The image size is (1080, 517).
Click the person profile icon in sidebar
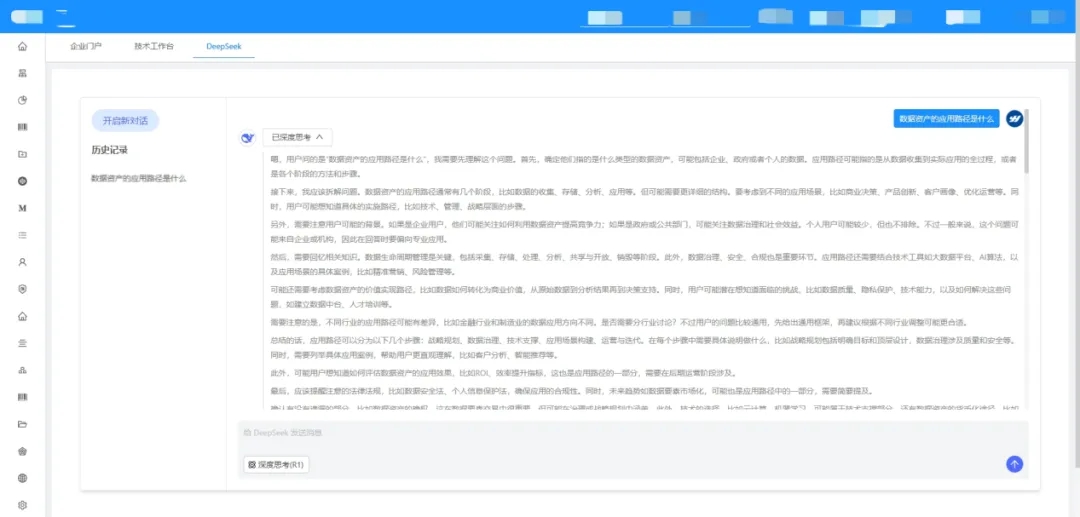click(x=22, y=262)
